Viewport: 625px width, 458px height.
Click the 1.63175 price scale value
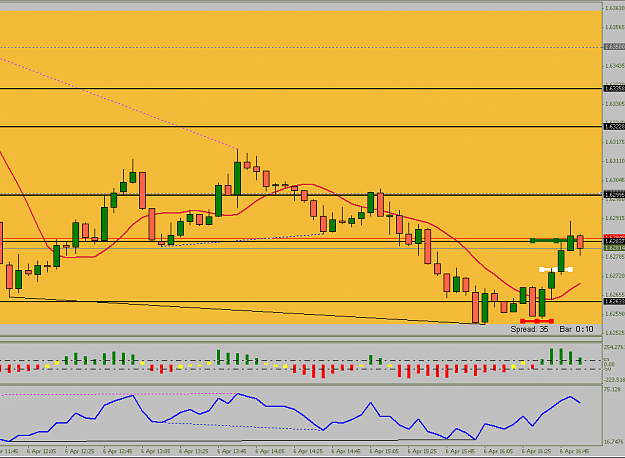pos(615,142)
